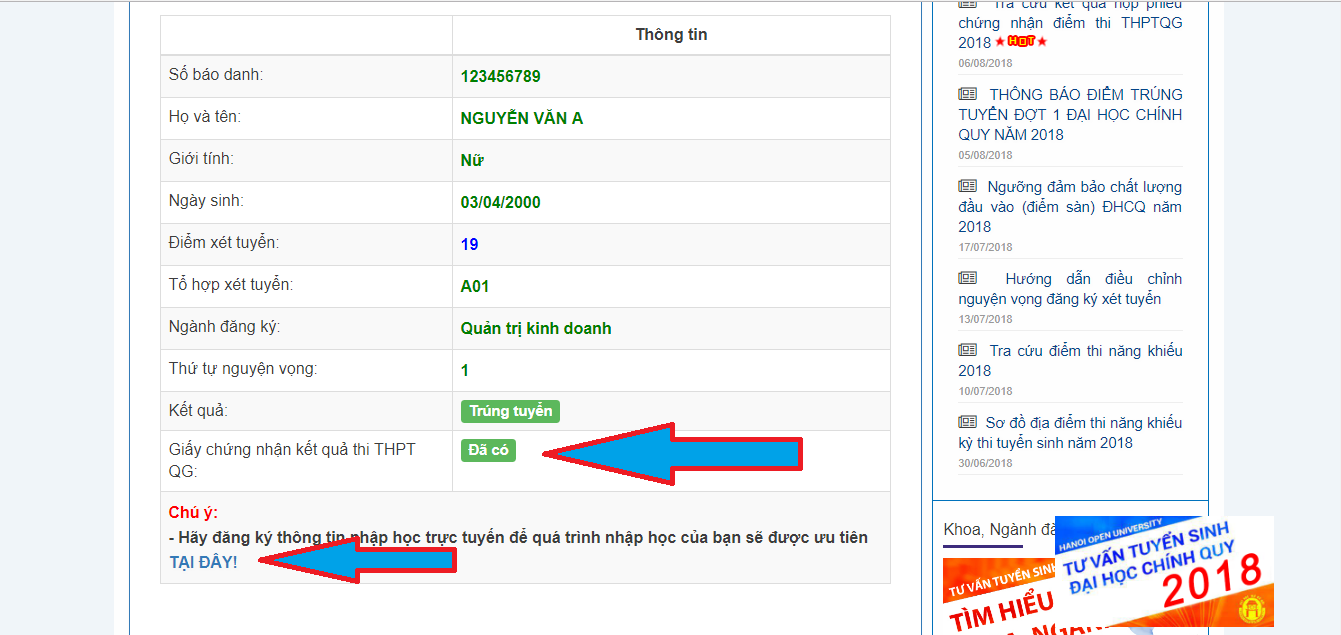Click the news date 06/08/2018
This screenshot has width=1341, height=635.
click(985, 63)
